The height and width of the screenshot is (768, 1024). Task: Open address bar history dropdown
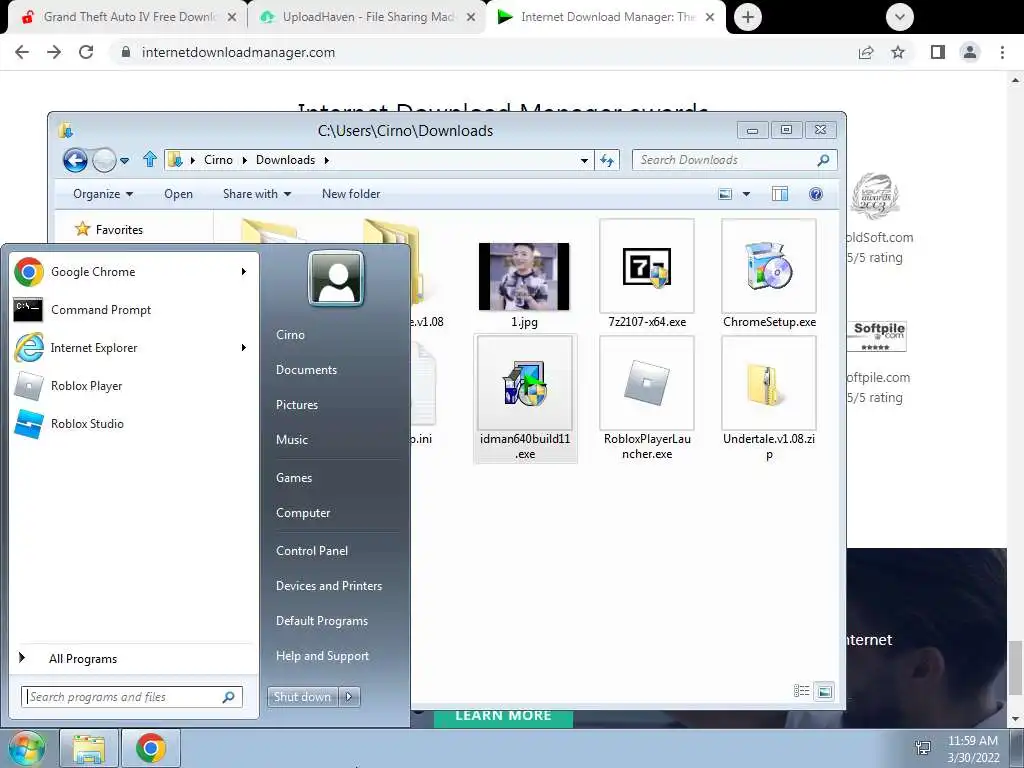coord(584,160)
